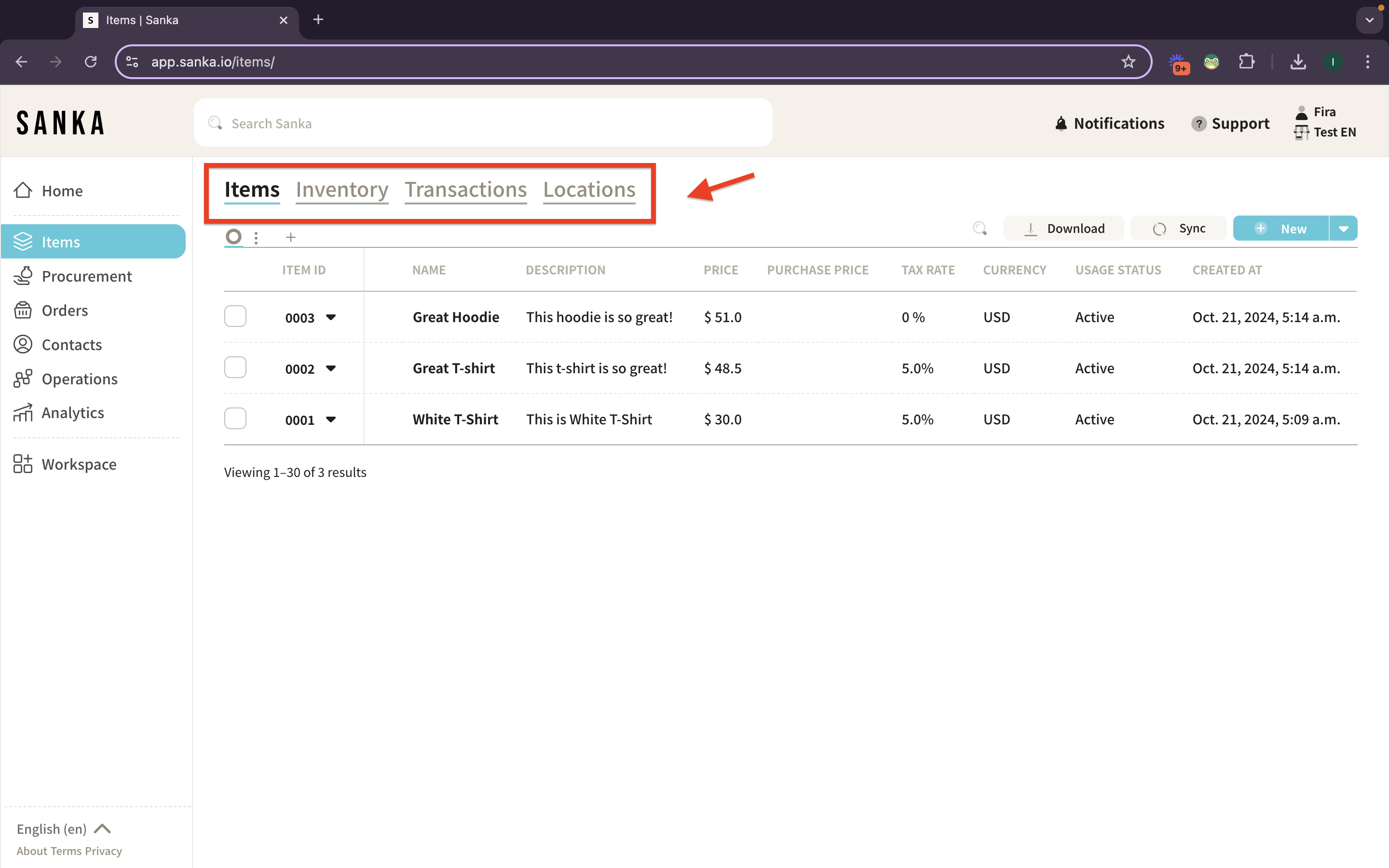The image size is (1389, 868).
Task: Click the Download button
Action: [x=1063, y=229]
